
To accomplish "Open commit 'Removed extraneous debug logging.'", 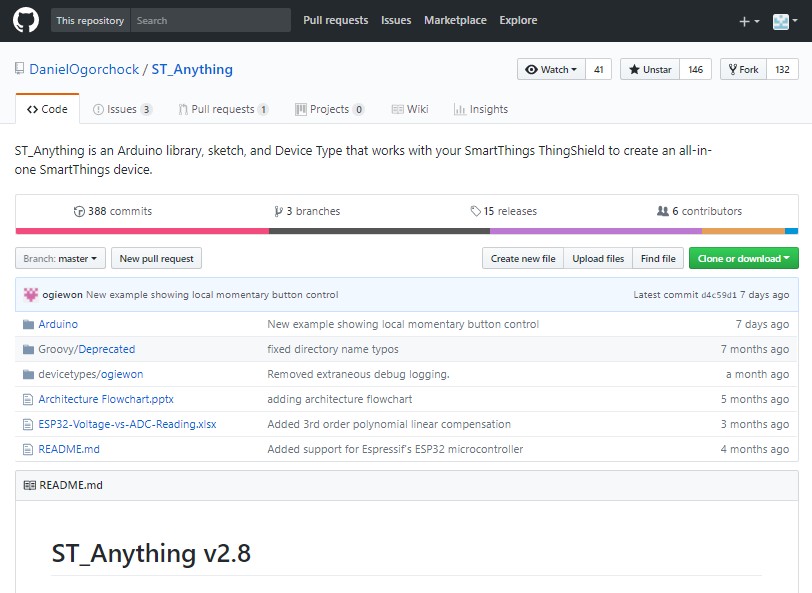I will tap(358, 374).
